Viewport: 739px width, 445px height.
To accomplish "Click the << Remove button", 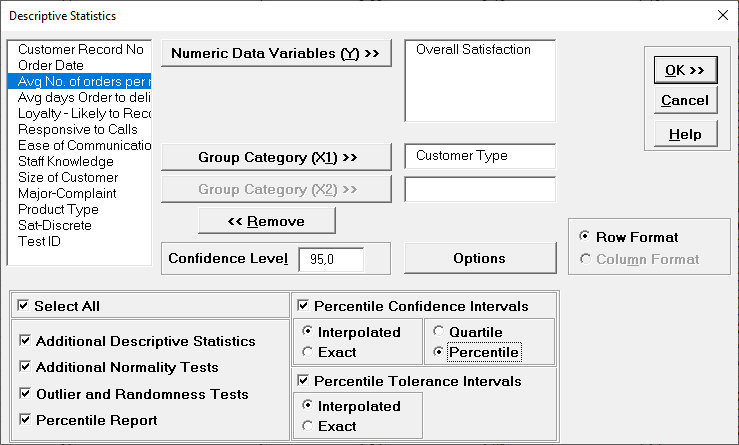I will click(267, 221).
